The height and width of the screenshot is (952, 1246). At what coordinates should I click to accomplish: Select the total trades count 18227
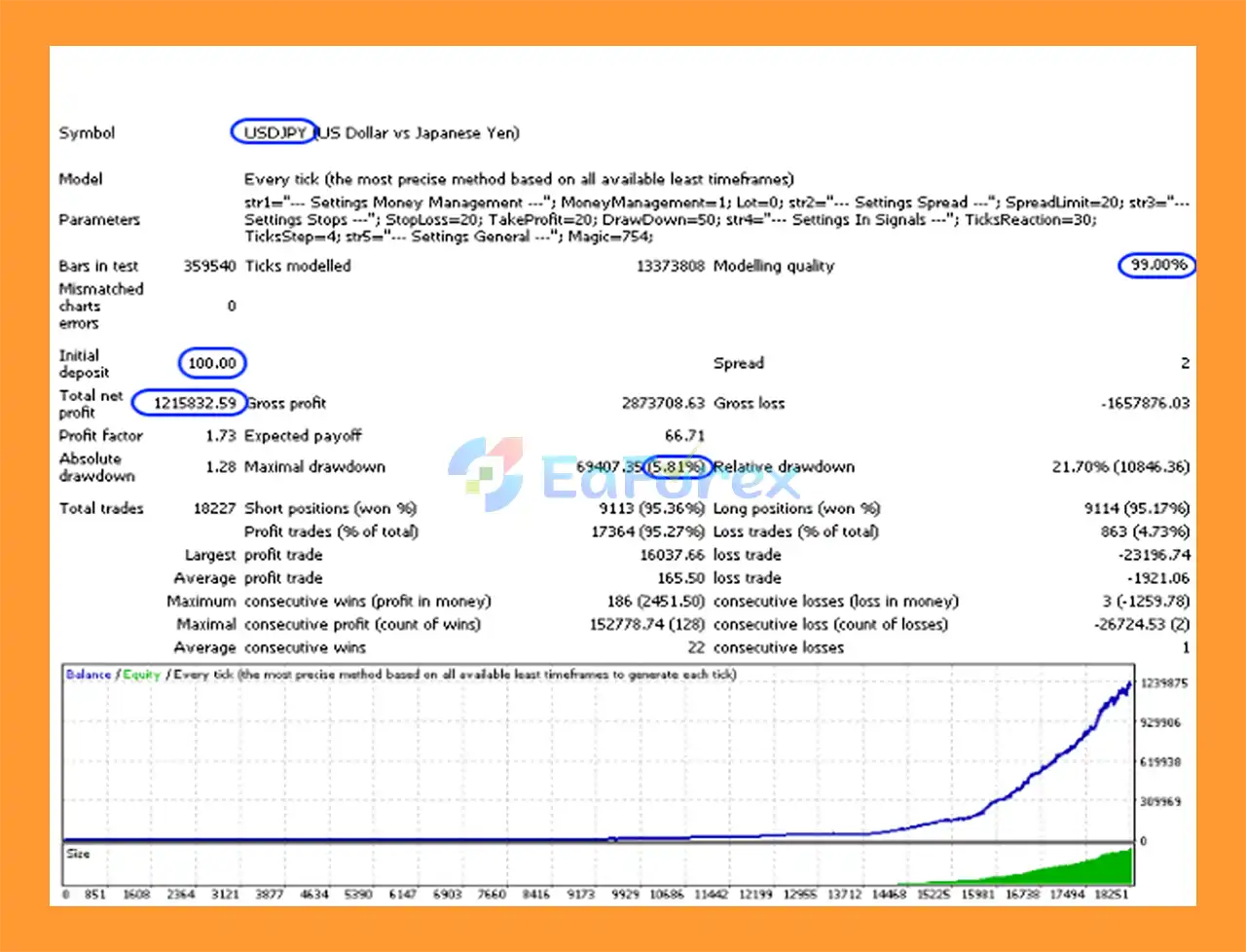click(214, 508)
